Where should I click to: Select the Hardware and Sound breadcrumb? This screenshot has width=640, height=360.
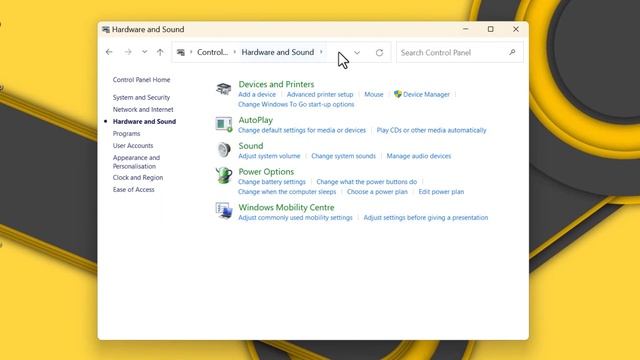coord(278,52)
